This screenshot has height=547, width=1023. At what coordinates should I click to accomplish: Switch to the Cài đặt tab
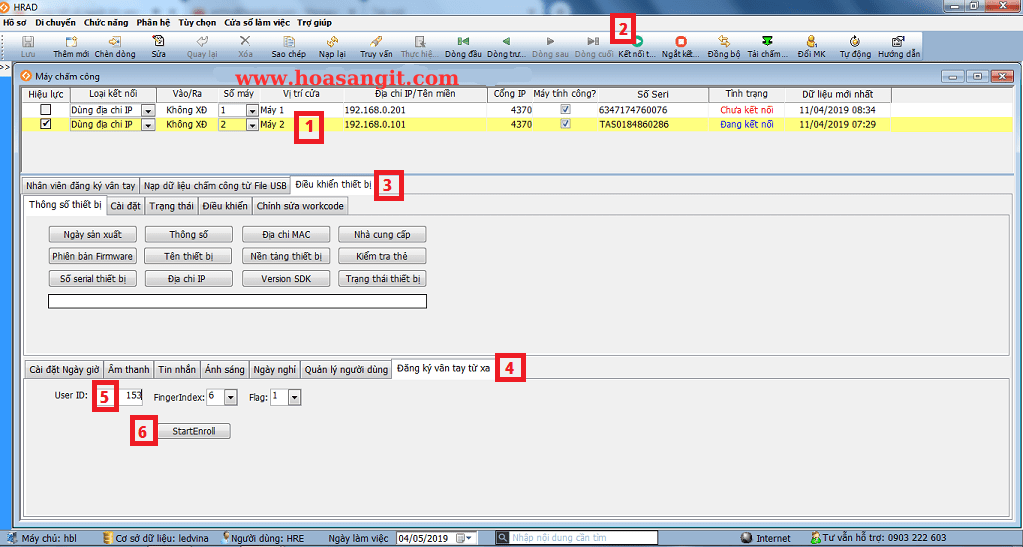coord(124,206)
